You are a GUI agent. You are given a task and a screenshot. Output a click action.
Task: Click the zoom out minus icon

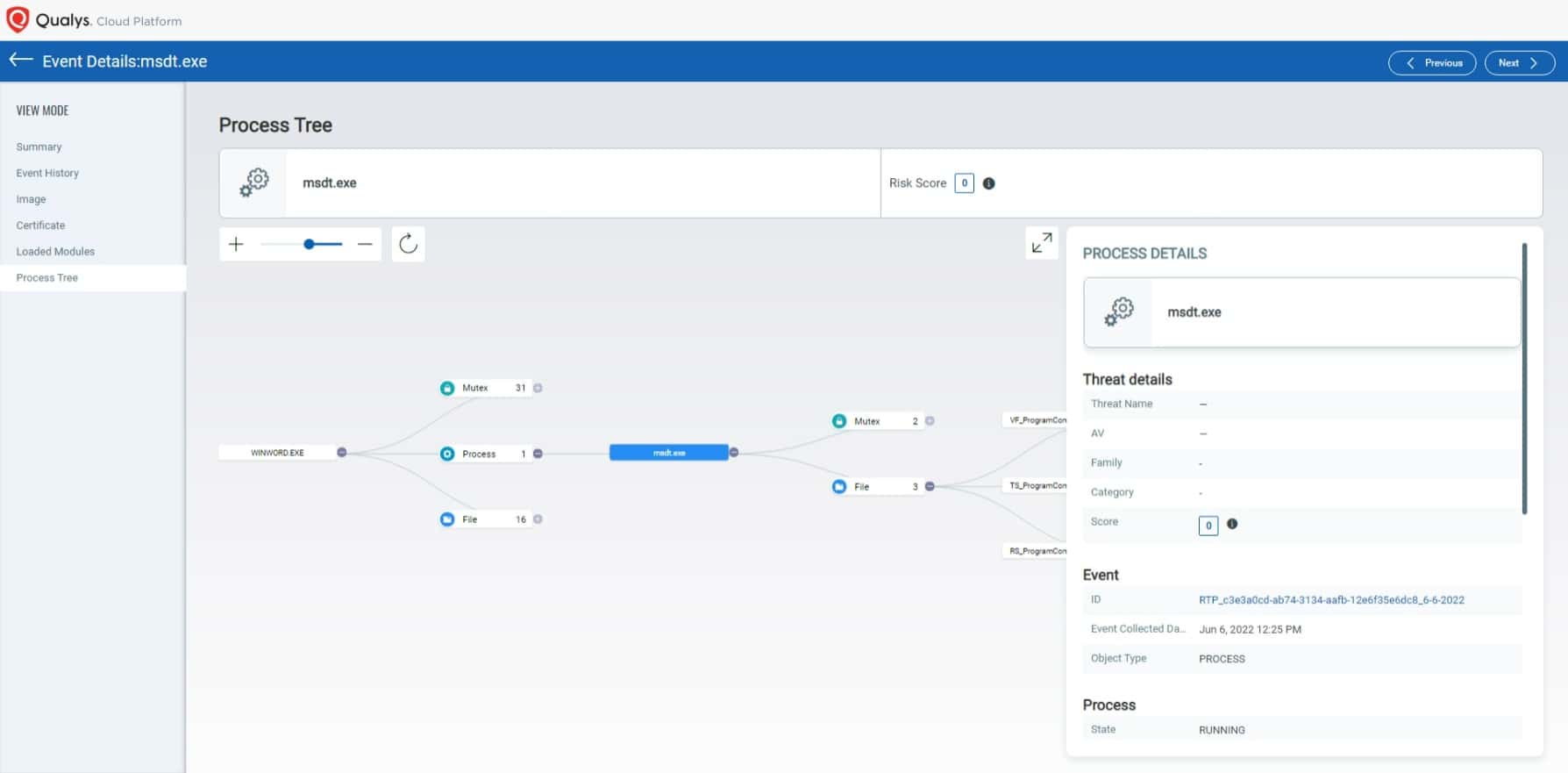point(365,244)
